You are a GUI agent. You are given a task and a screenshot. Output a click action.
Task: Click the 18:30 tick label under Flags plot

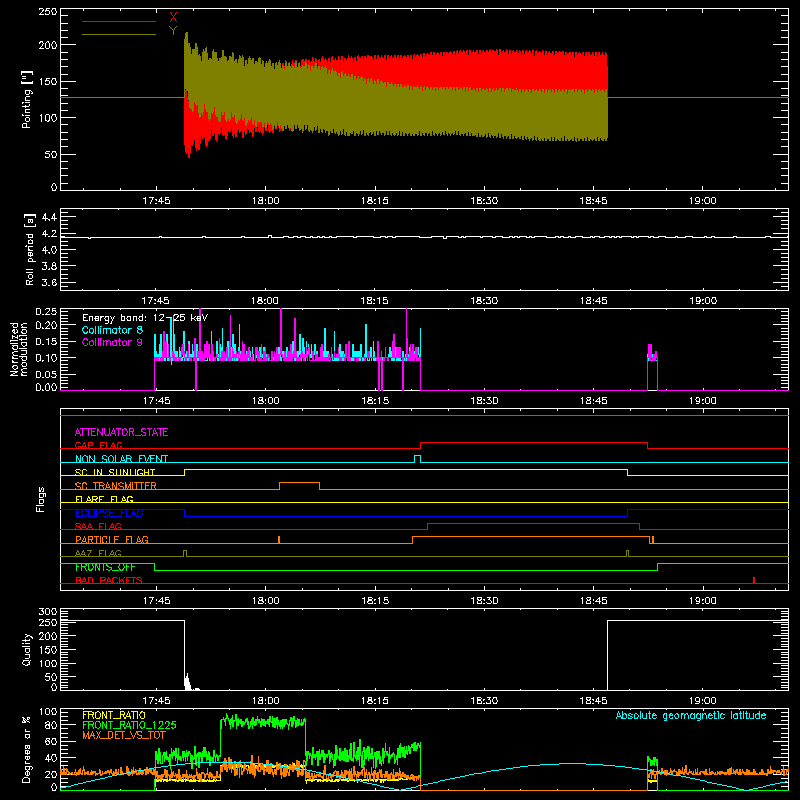click(x=484, y=601)
